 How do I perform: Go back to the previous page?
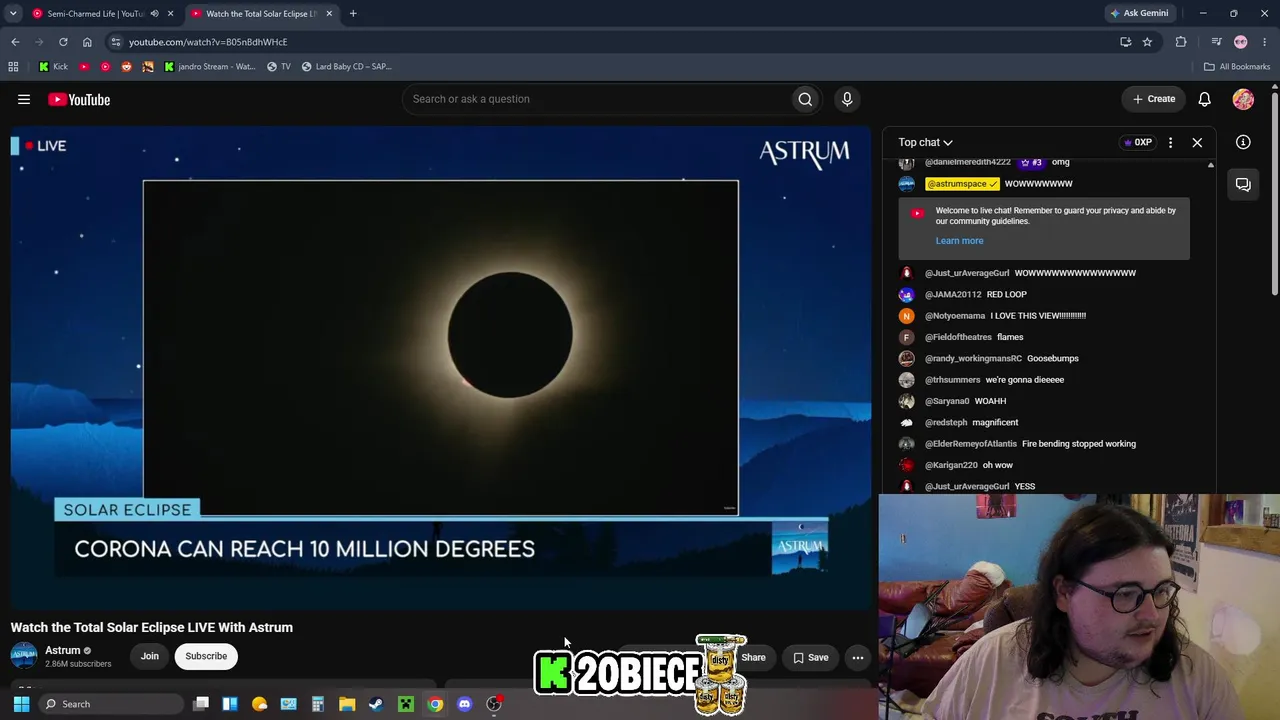coord(15,42)
